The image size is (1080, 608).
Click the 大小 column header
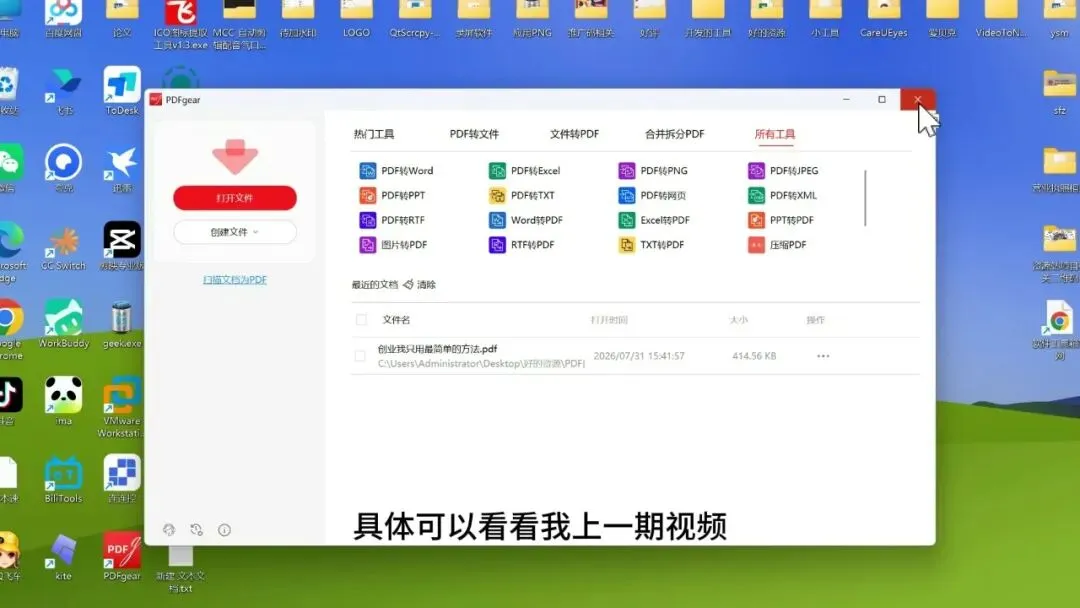tap(738, 320)
